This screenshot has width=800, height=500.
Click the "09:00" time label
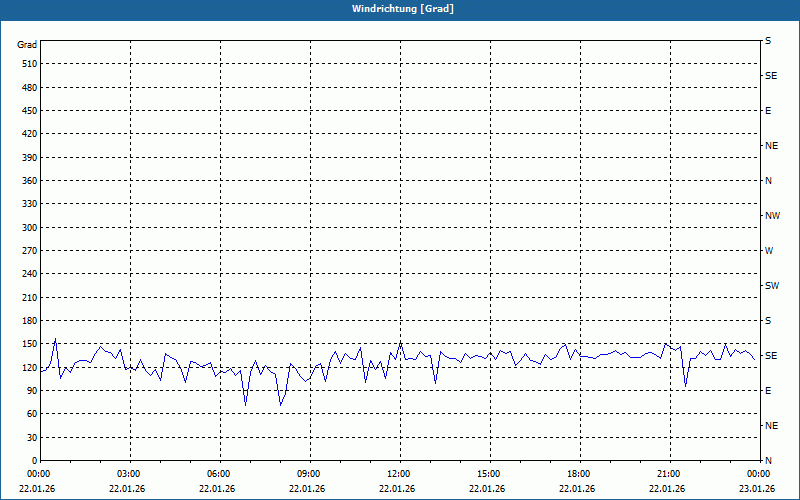tap(309, 474)
